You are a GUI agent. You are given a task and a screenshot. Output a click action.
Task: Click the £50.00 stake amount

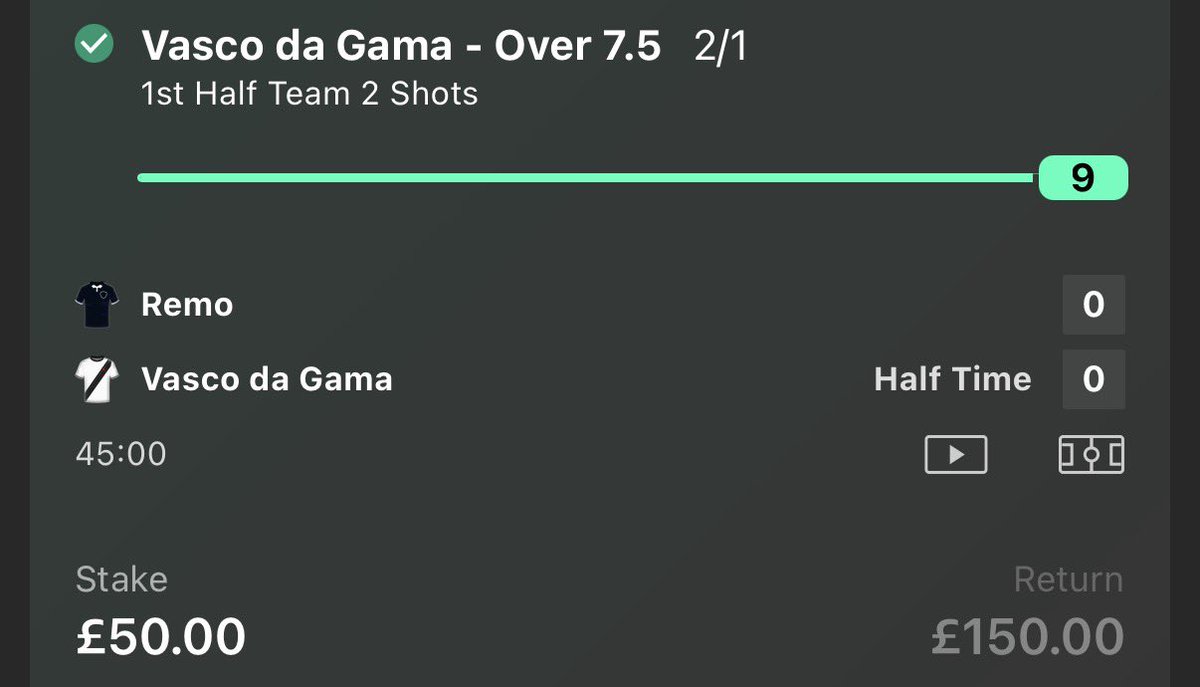161,636
